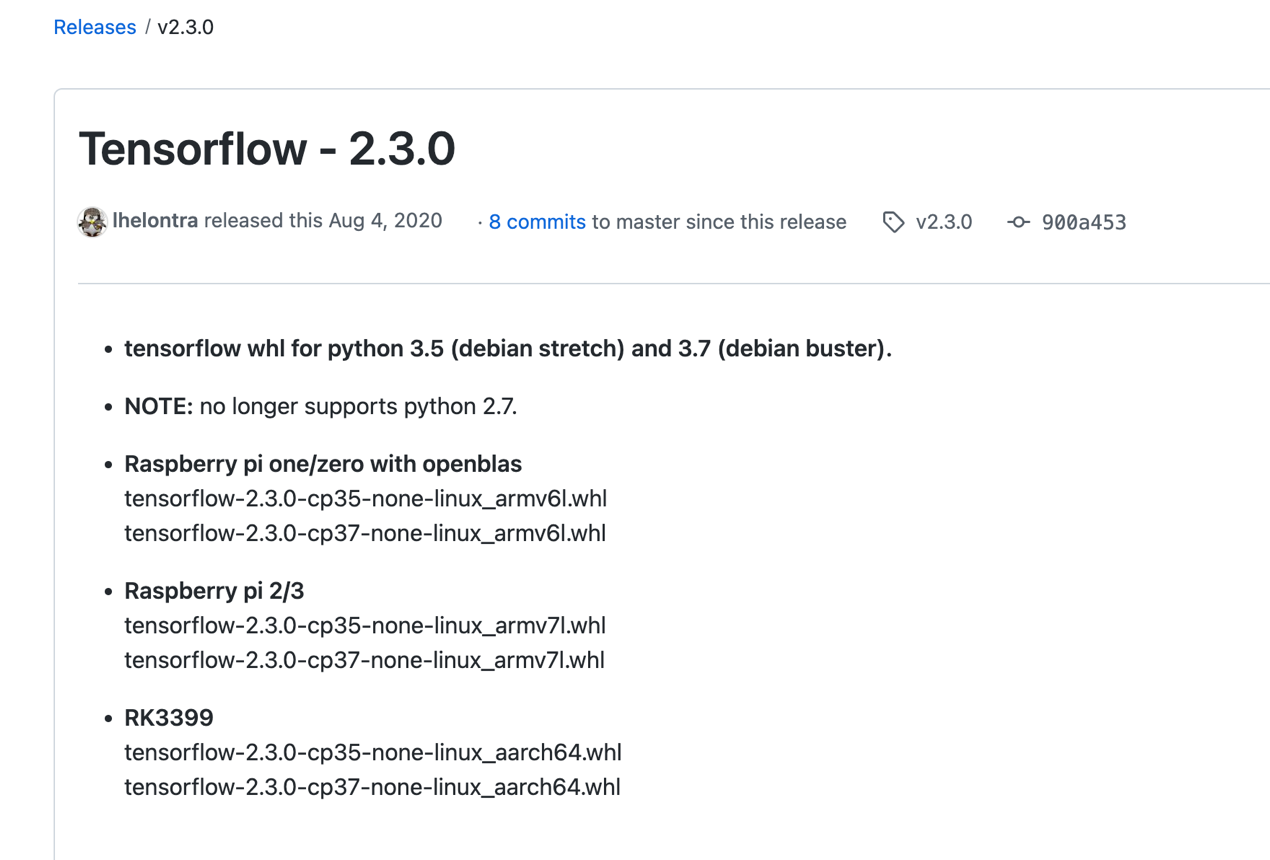Click the RK3399 heading

click(x=169, y=718)
